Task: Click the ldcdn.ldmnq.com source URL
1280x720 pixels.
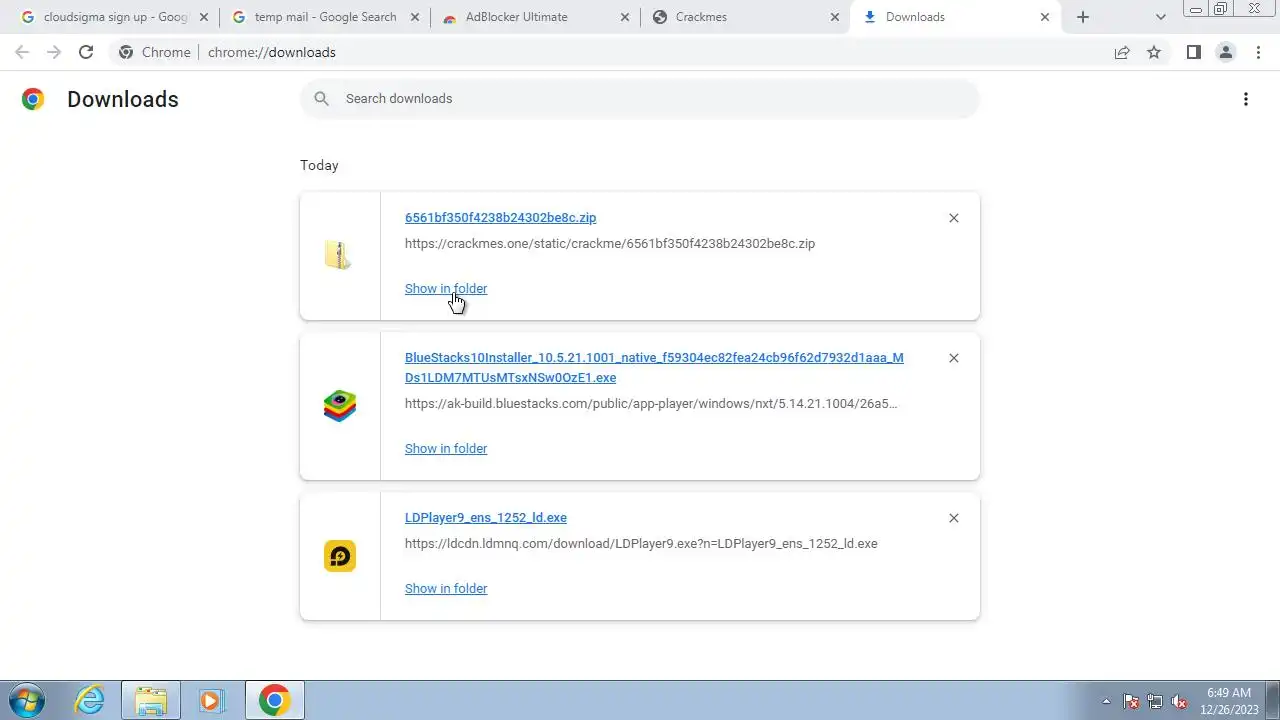Action: 641,544
